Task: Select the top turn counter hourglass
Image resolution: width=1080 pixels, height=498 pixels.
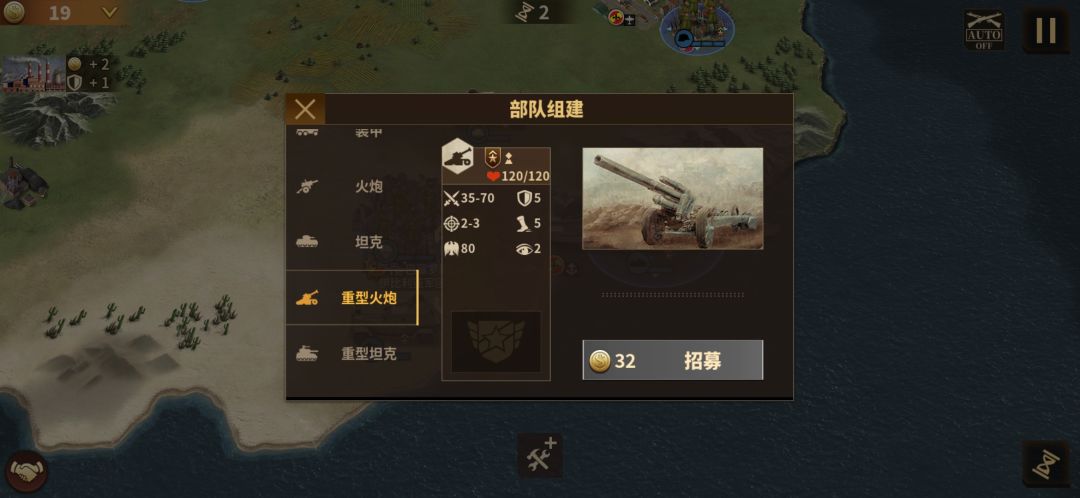Action: (x=527, y=12)
